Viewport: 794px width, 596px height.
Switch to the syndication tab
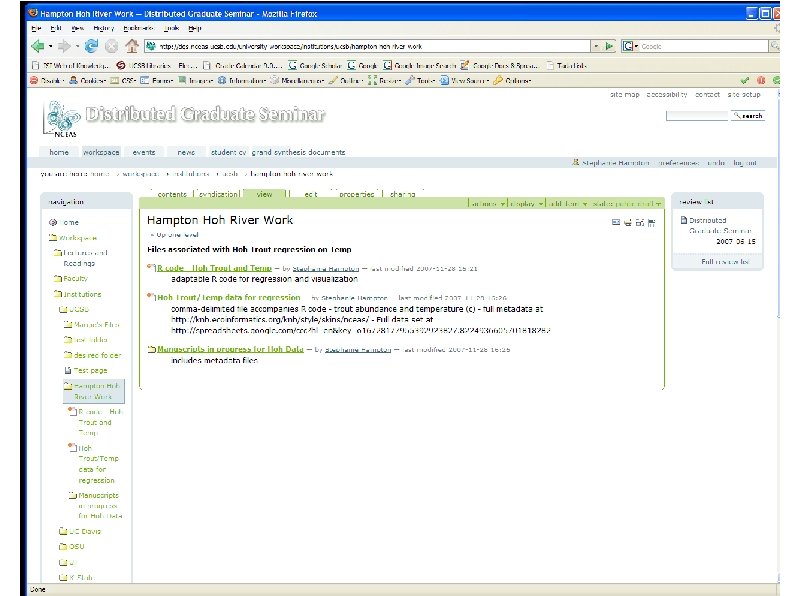click(x=218, y=194)
